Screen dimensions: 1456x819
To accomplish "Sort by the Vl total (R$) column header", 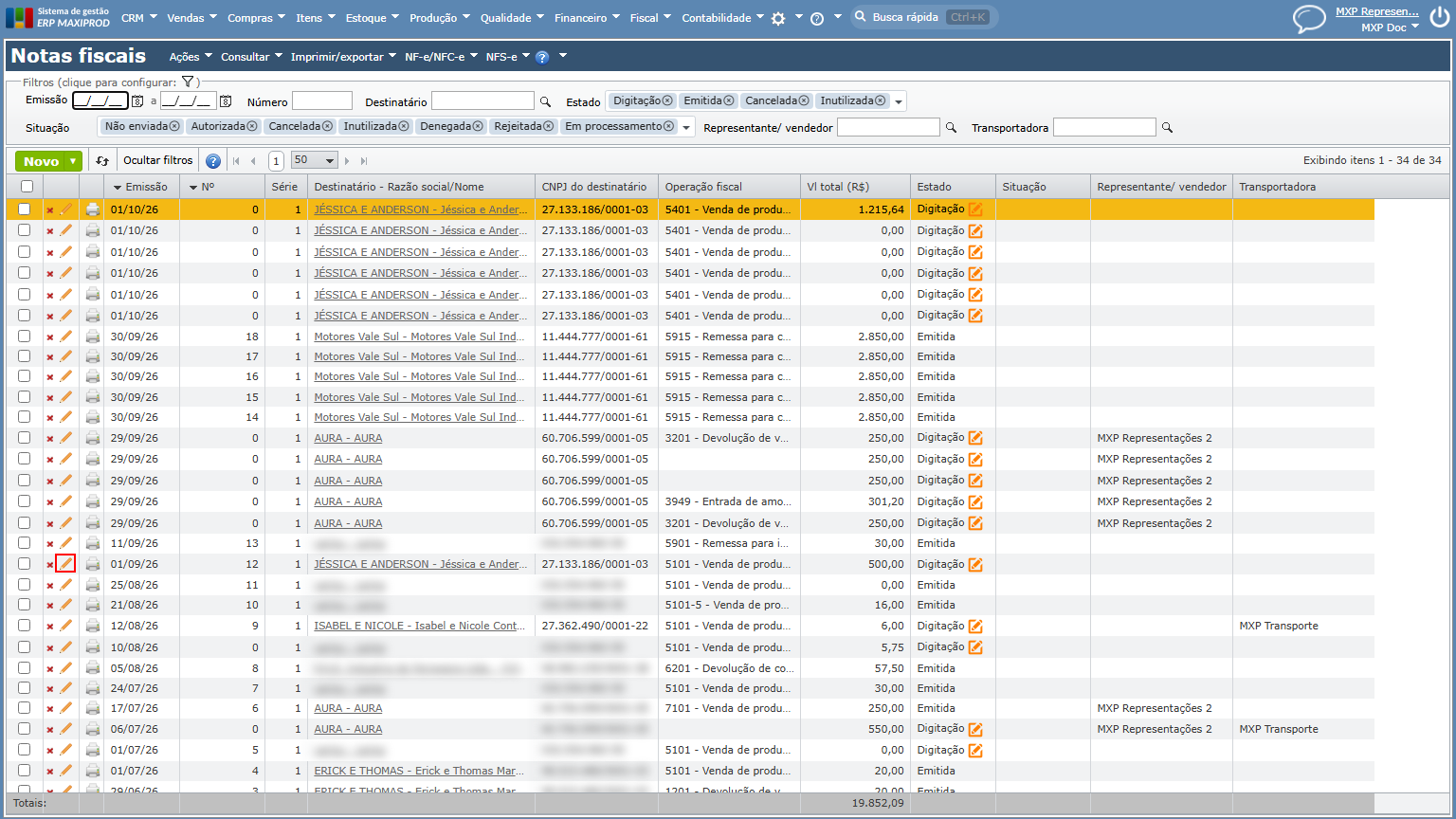I will (x=838, y=187).
